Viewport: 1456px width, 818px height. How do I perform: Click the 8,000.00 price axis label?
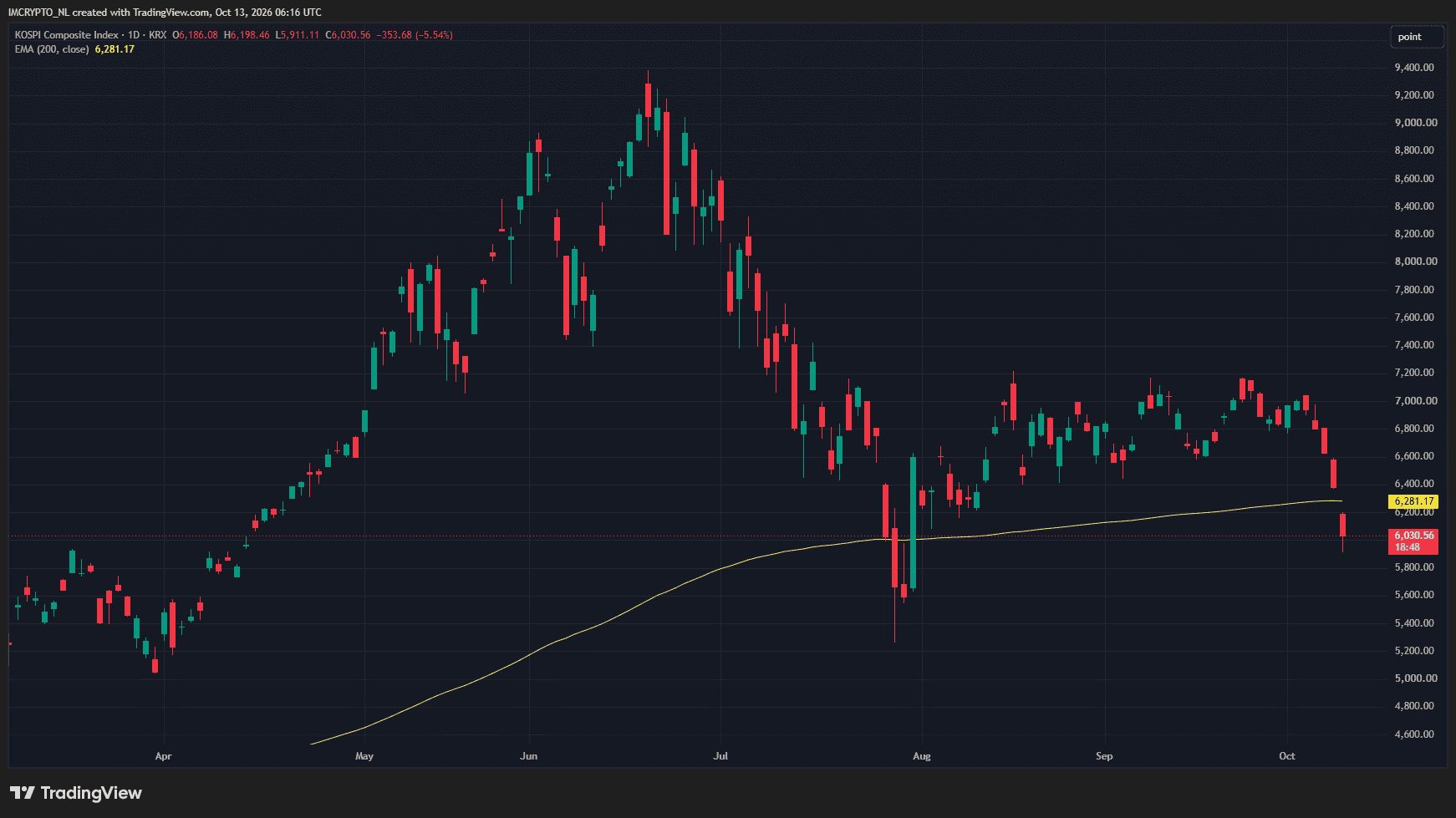point(1416,262)
